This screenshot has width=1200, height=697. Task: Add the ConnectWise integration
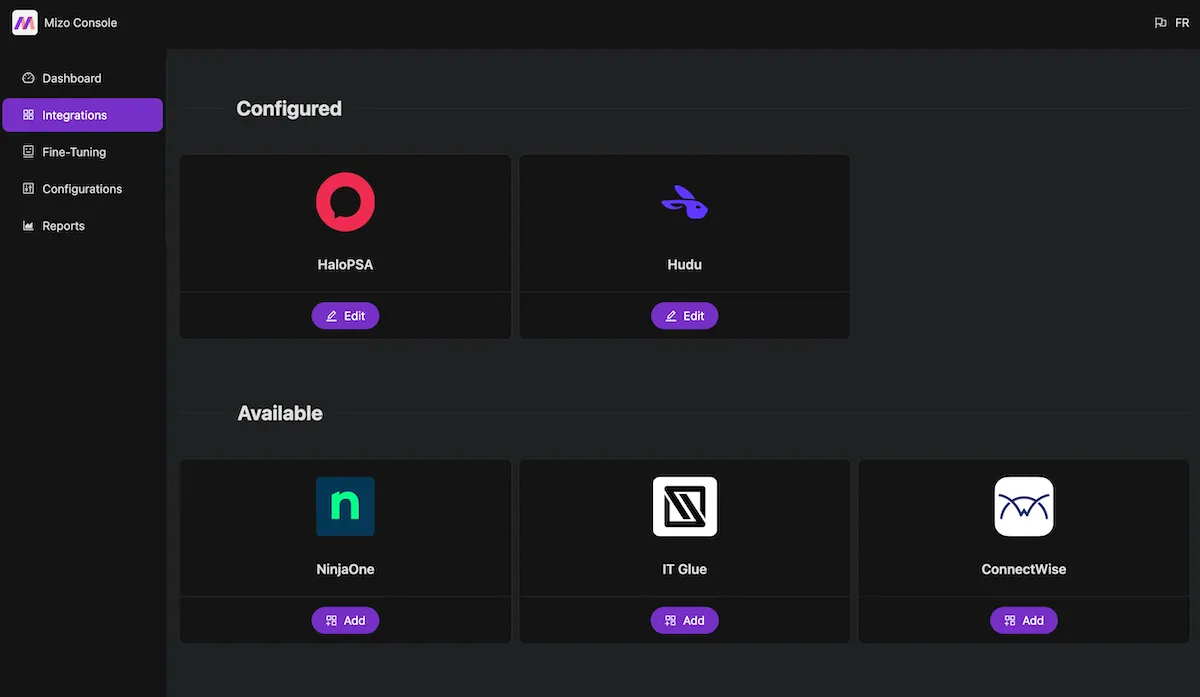tap(1024, 620)
